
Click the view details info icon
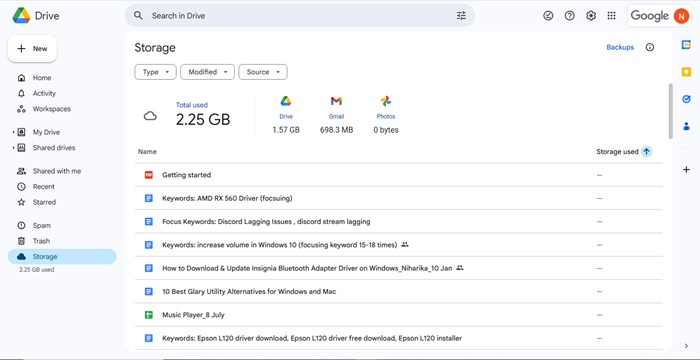tap(650, 47)
